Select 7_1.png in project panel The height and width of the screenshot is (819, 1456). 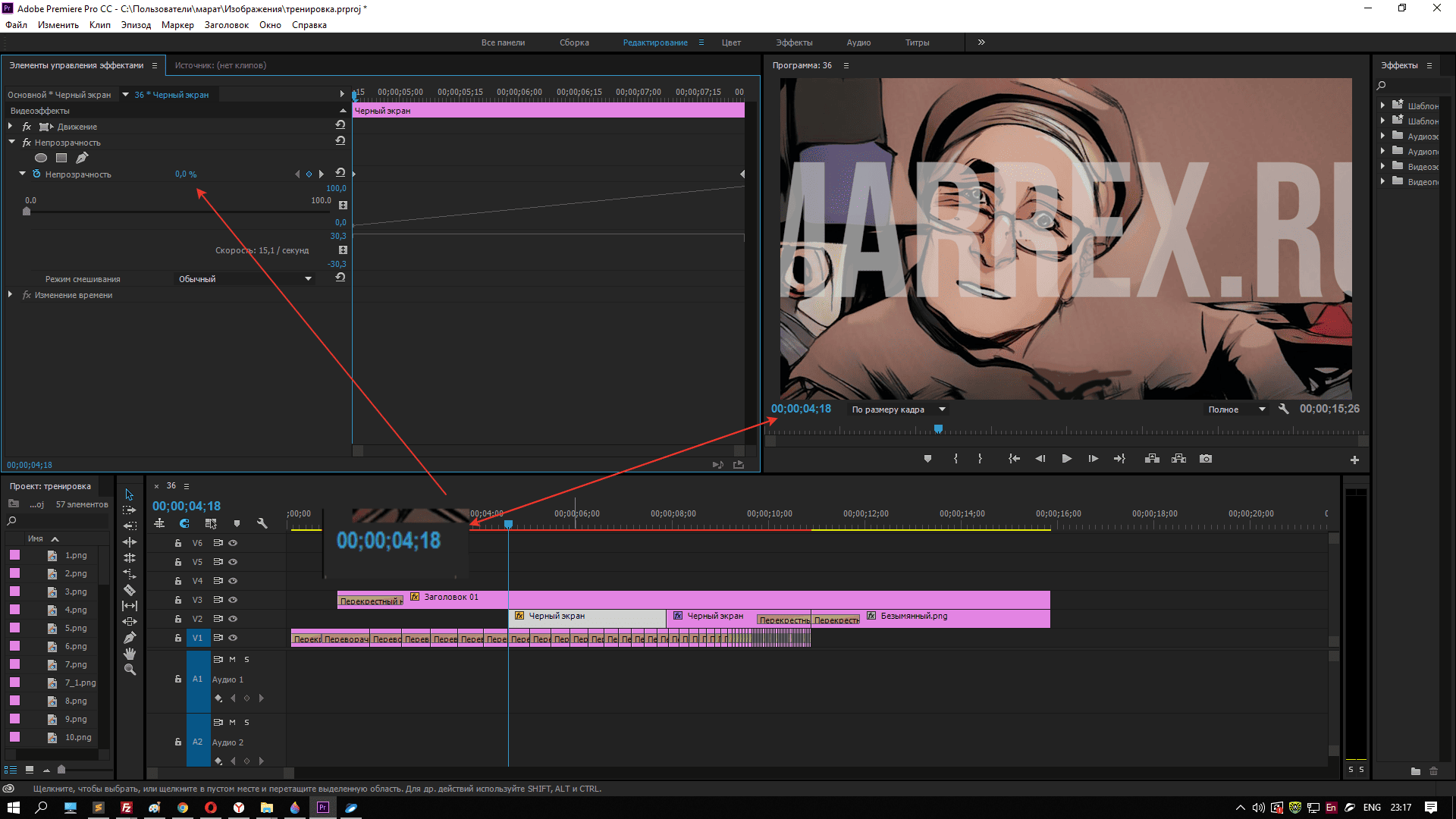click(x=80, y=682)
